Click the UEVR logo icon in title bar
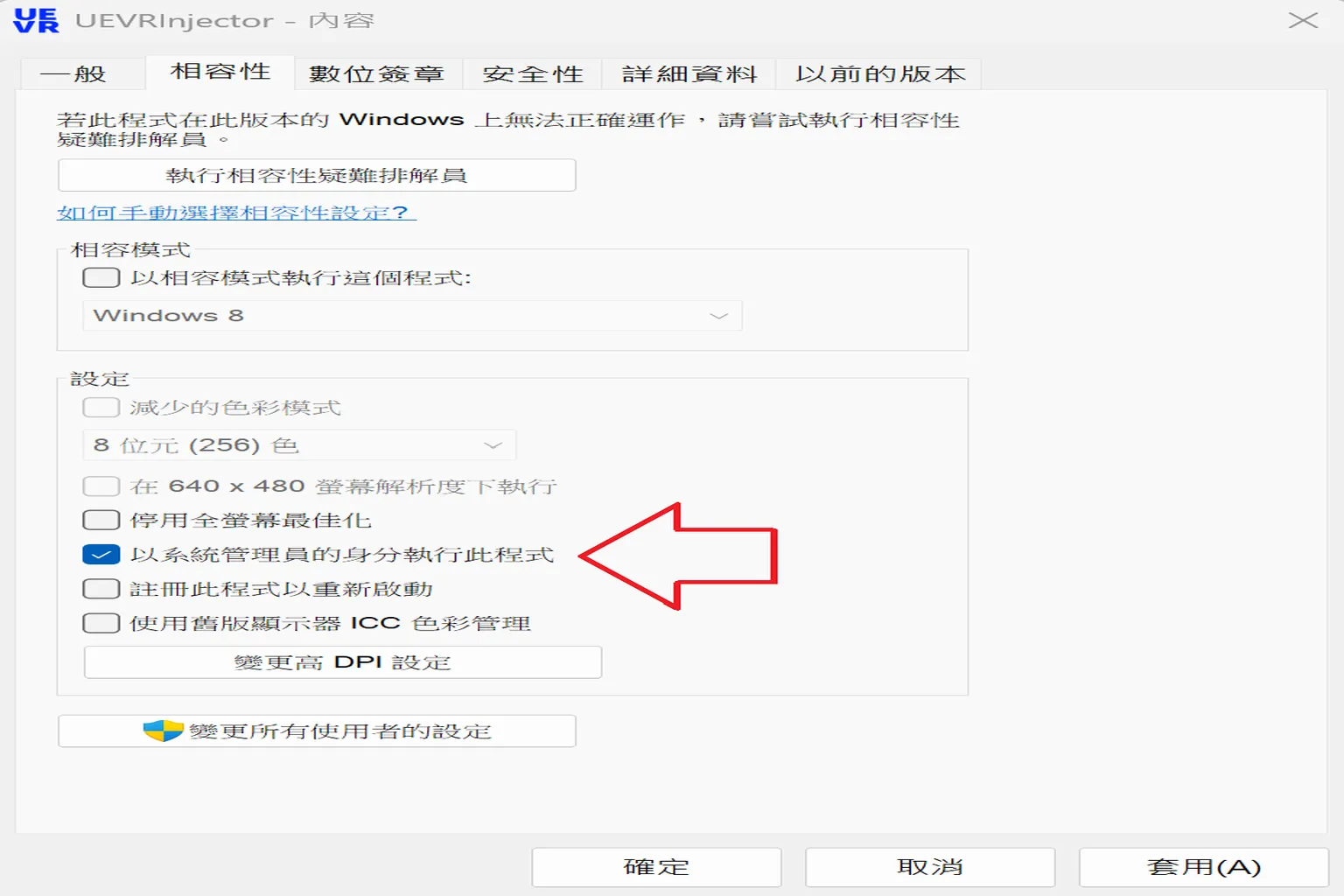1344x896 pixels. [36, 20]
